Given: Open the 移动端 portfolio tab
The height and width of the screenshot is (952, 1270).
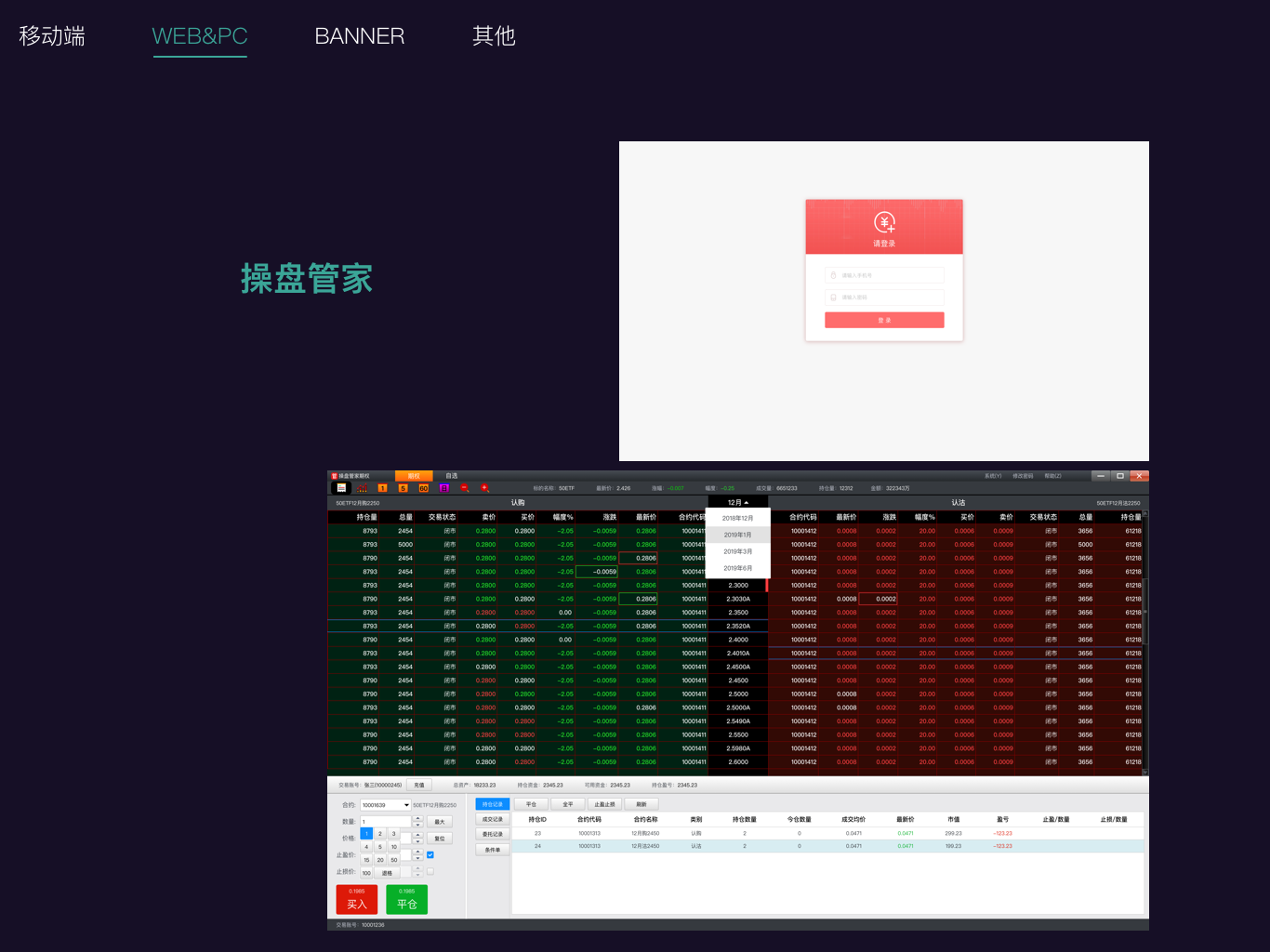Looking at the screenshot, I should coord(52,35).
